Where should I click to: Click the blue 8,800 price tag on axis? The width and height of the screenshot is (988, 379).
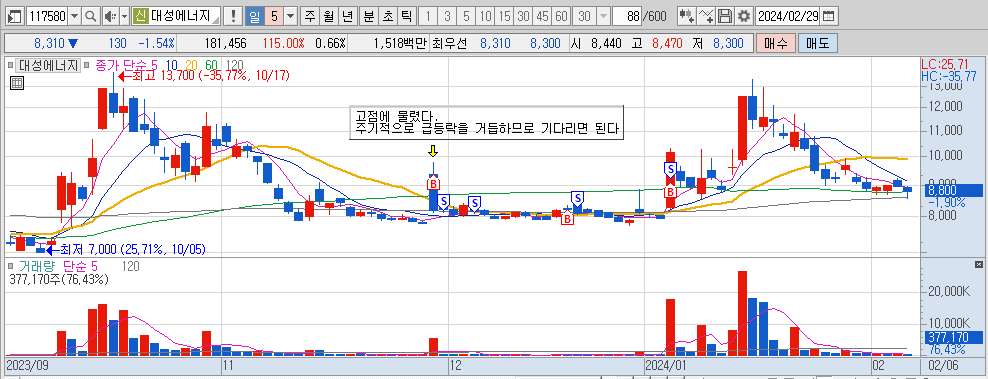click(951, 190)
